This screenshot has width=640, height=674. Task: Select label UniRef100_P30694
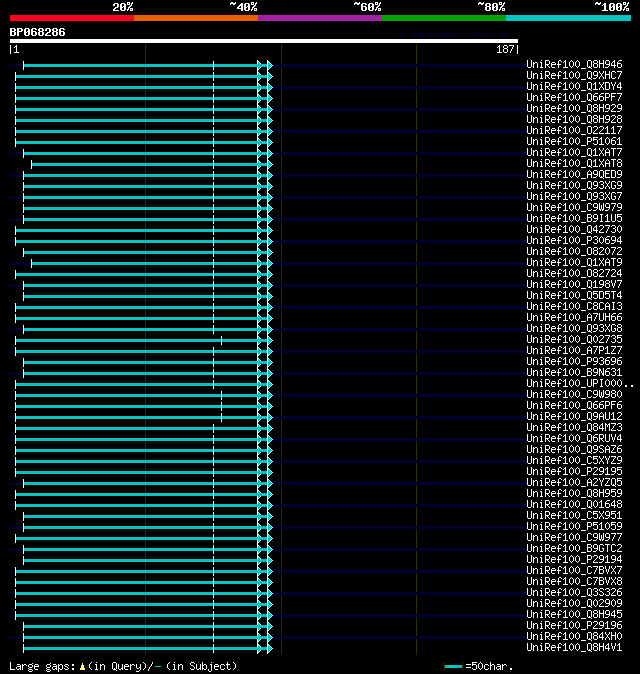[x=574, y=241]
